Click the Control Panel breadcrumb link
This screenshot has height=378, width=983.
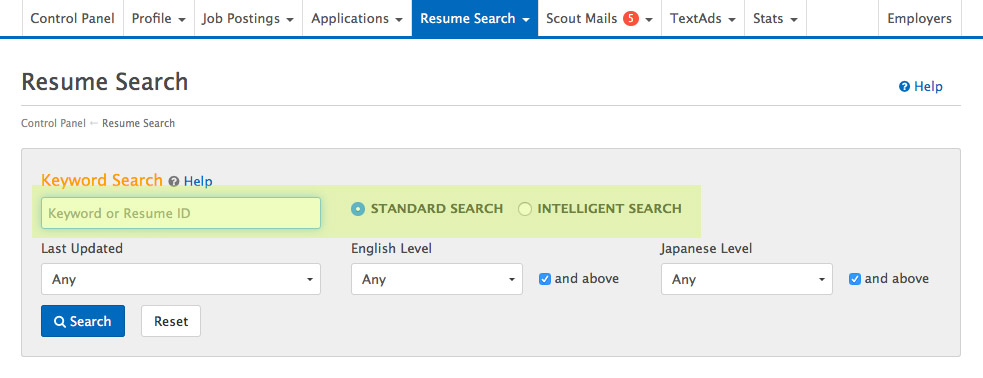53,123
